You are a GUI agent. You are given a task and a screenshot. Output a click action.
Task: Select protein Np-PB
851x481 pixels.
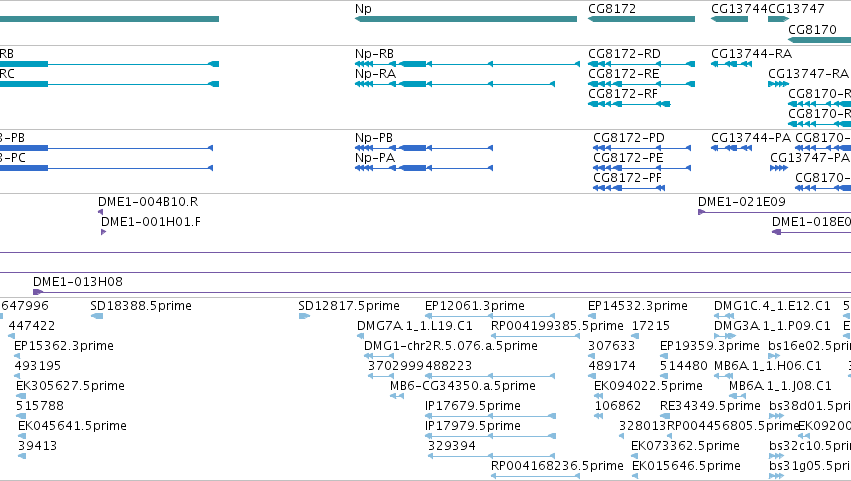click(373, 138)
